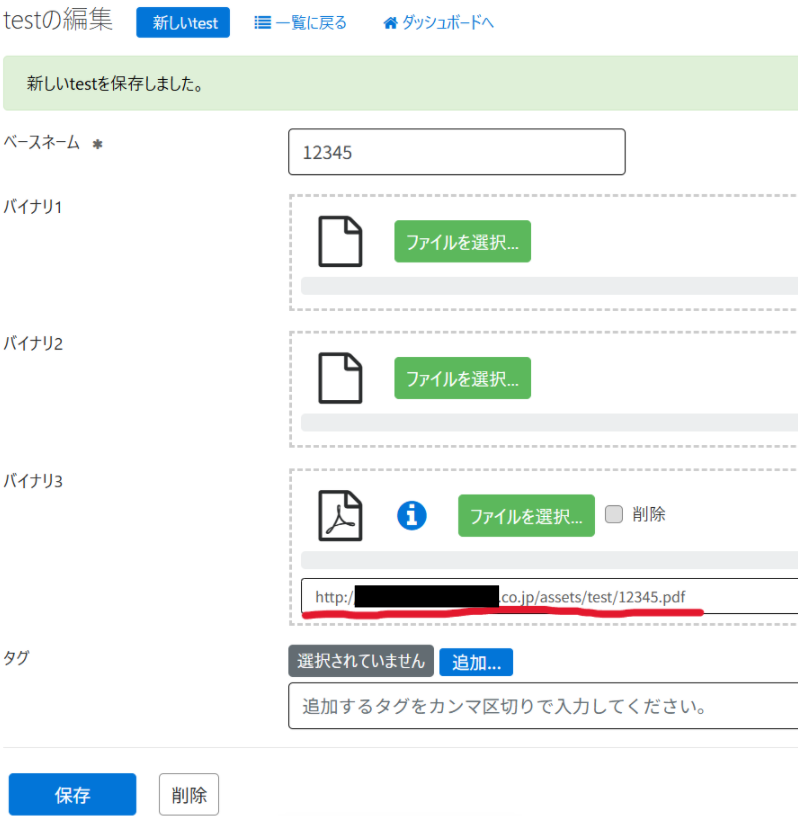Screen dimensions: 798x816
Task: Click the 12345.pdf URL field
Action: click(550, 597)
